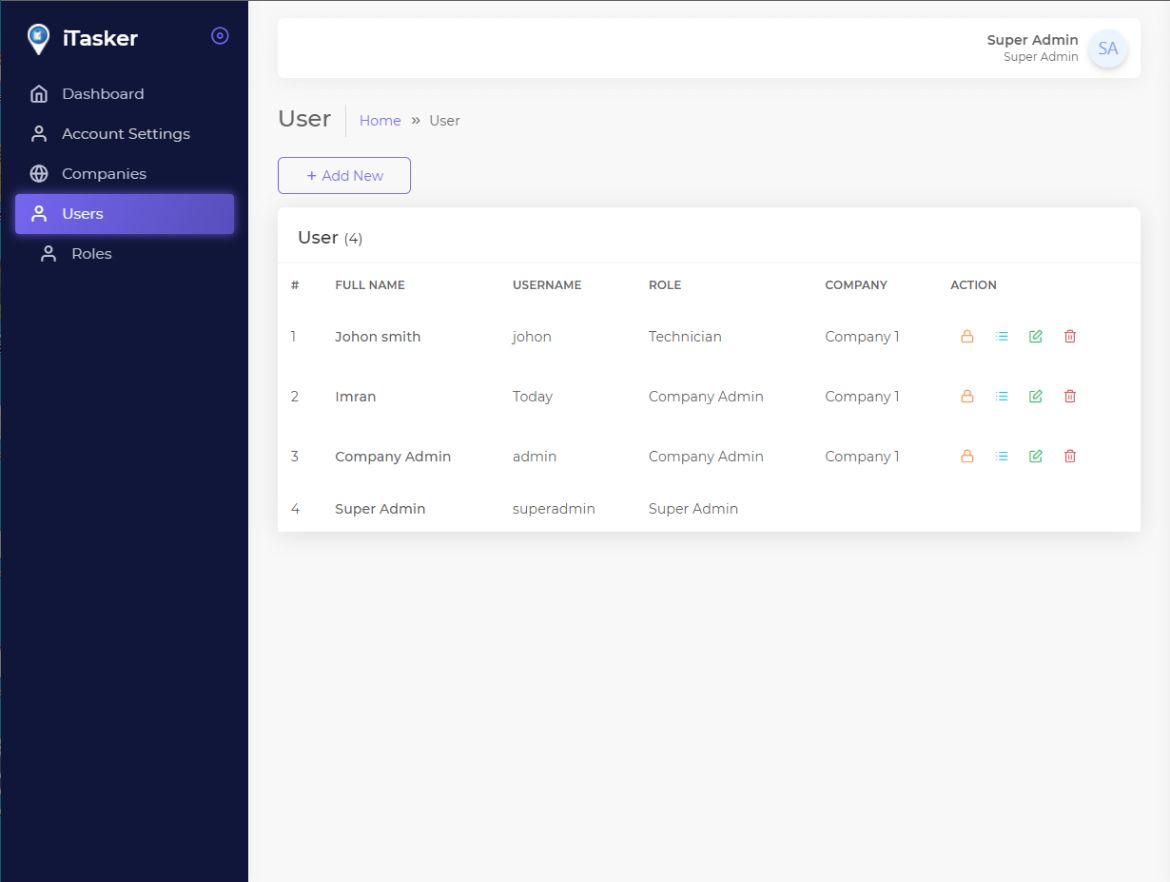Image resolution: width=1170 pixels, height=882 pixels.
Task: Select Companies in the sidebar
Action: tap(103, 174)
